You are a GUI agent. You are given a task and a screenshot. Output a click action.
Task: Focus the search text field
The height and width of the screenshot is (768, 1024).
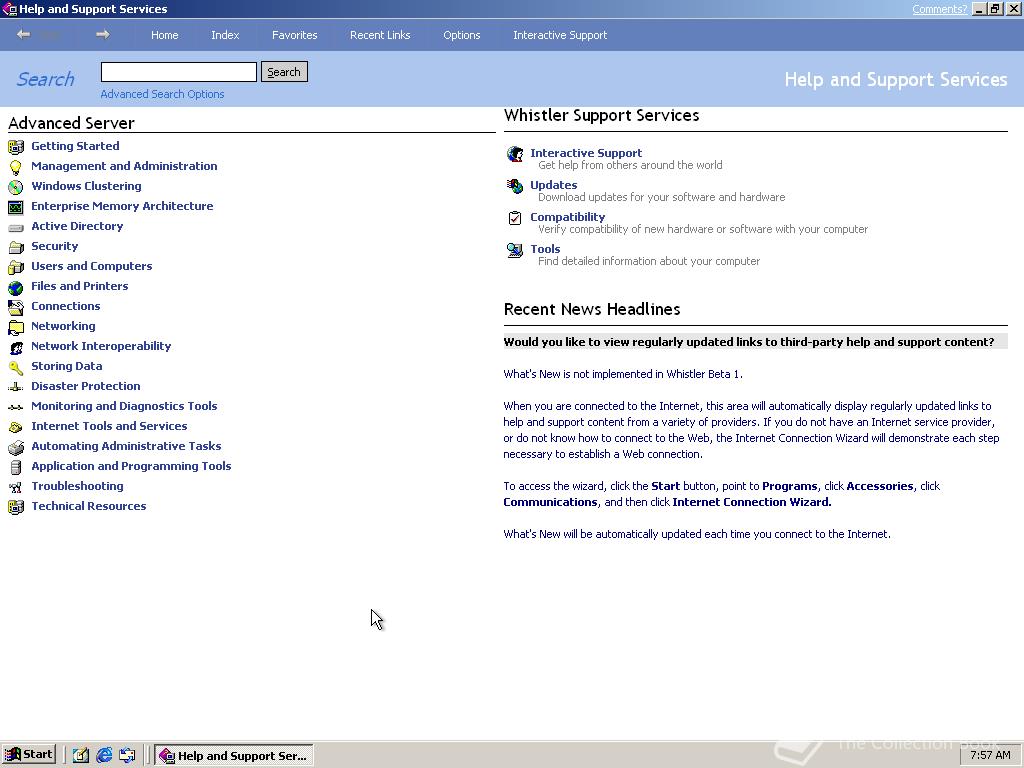(179, 72)
